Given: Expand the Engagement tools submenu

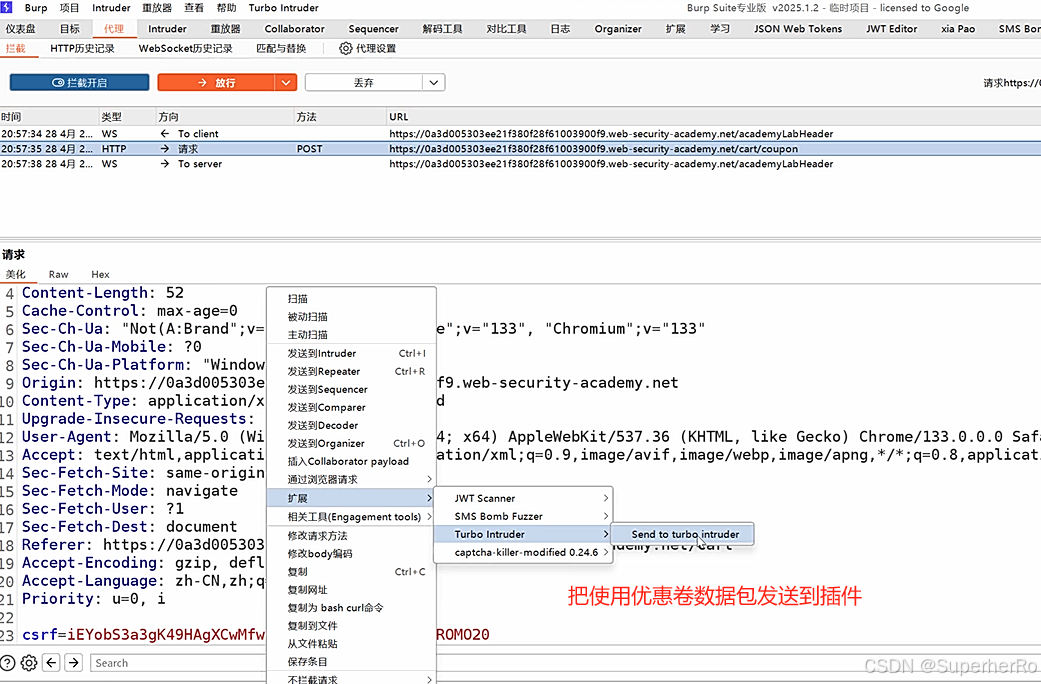Looking at the screenshot, I should (352, 517).
